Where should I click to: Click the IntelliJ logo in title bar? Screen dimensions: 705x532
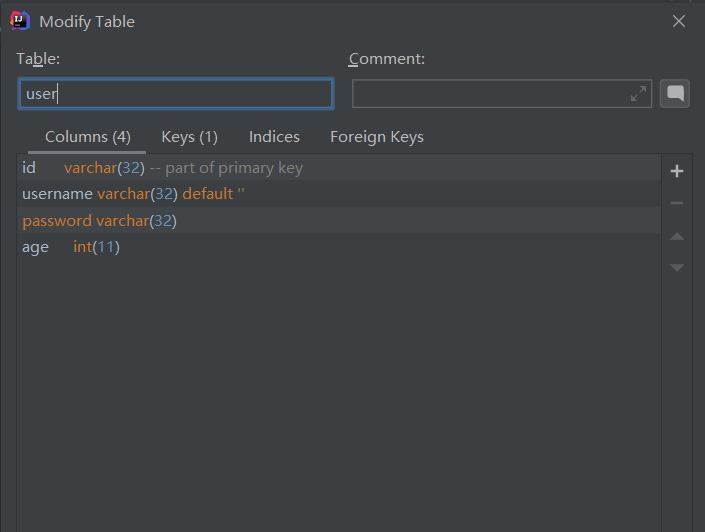click(x=19, y=21)
